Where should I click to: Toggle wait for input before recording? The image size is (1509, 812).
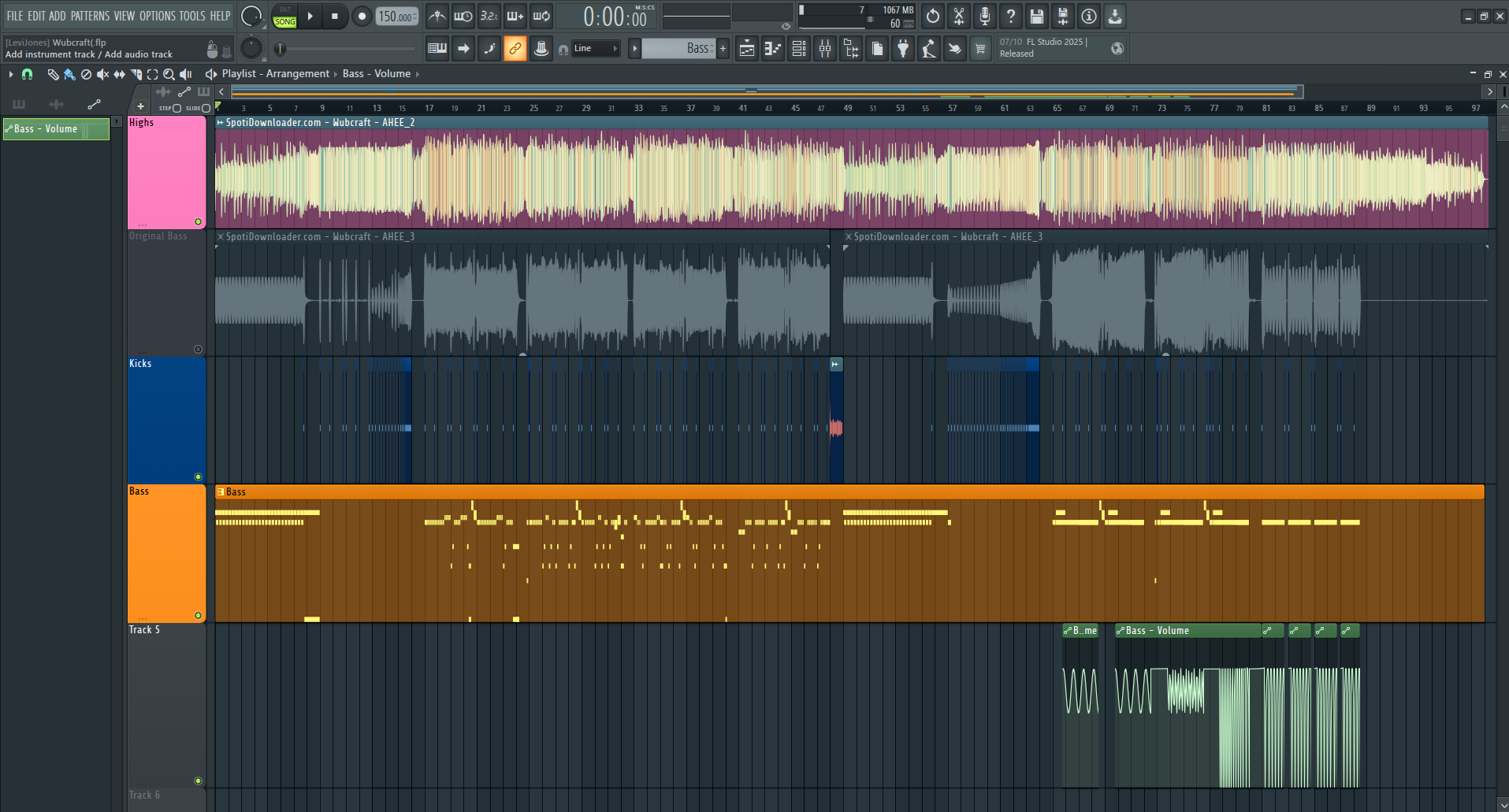tap(463, 16)
